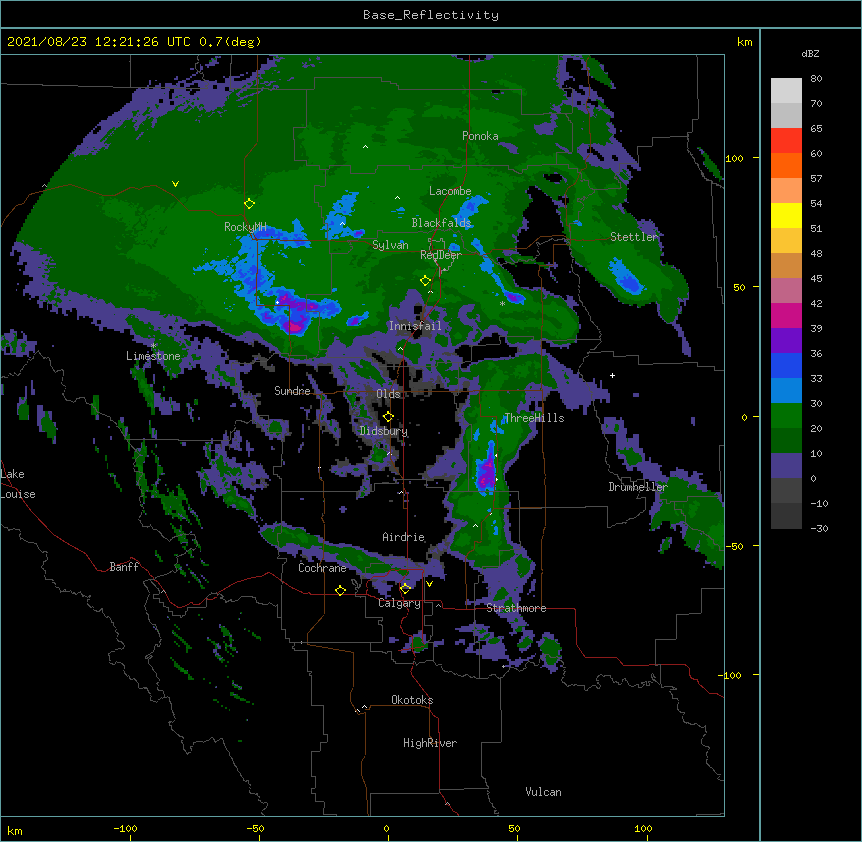The image size is (862, 842).
Task: Click the ThreeHills label
Action: (x=534, y=418)
